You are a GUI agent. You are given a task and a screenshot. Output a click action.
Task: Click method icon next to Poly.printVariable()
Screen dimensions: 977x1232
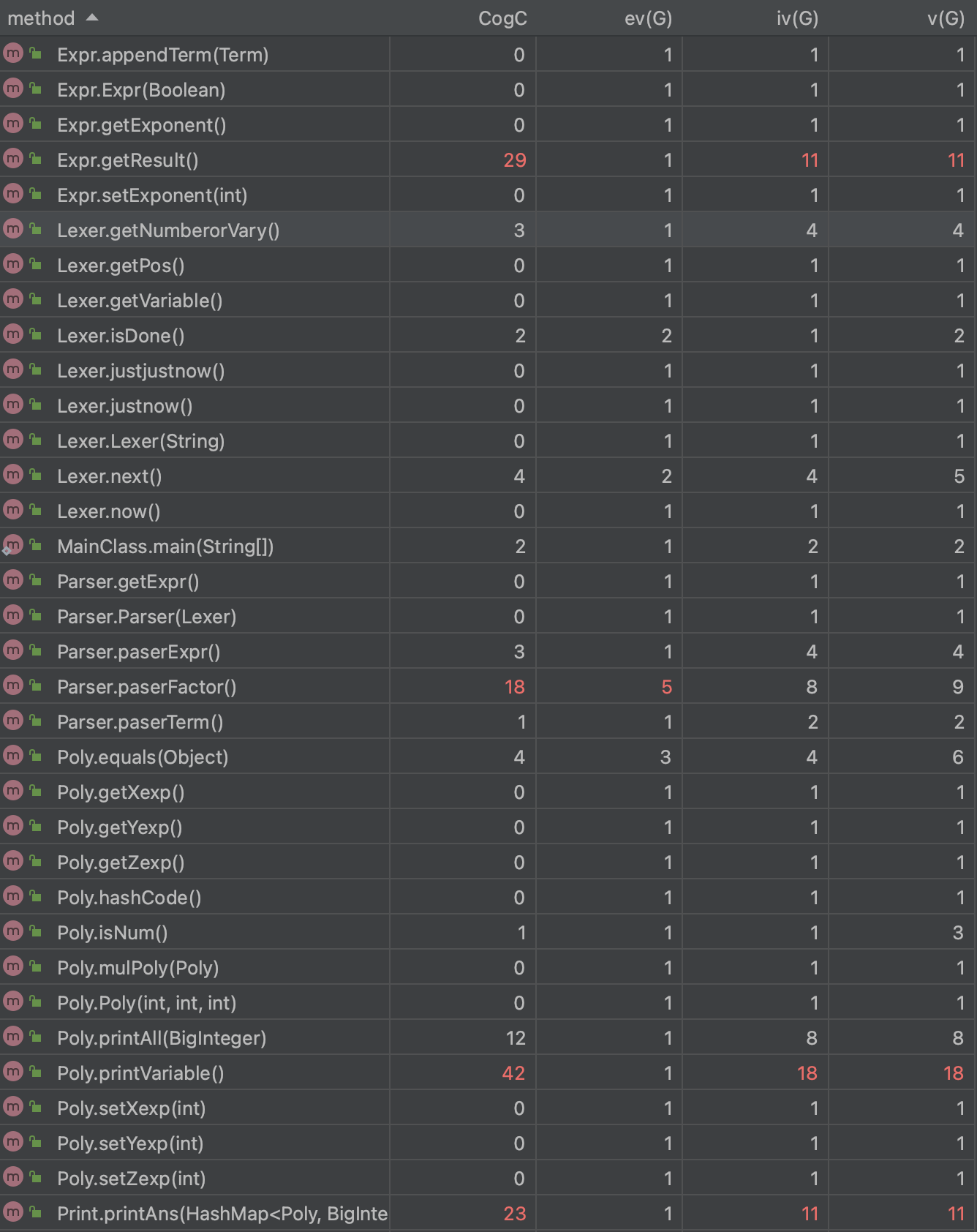coord(13,1072)
